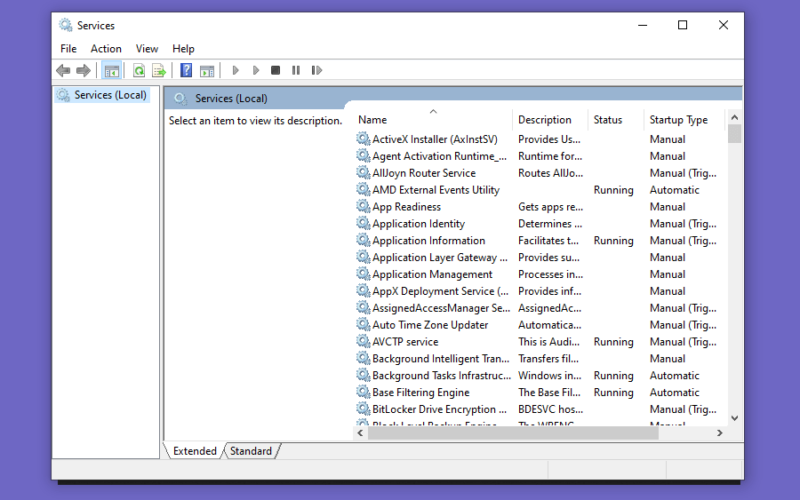Viewport: 800px width, 500px height.
Task: Click the Back arrow toolbar icon
Action: coord(63,70)
